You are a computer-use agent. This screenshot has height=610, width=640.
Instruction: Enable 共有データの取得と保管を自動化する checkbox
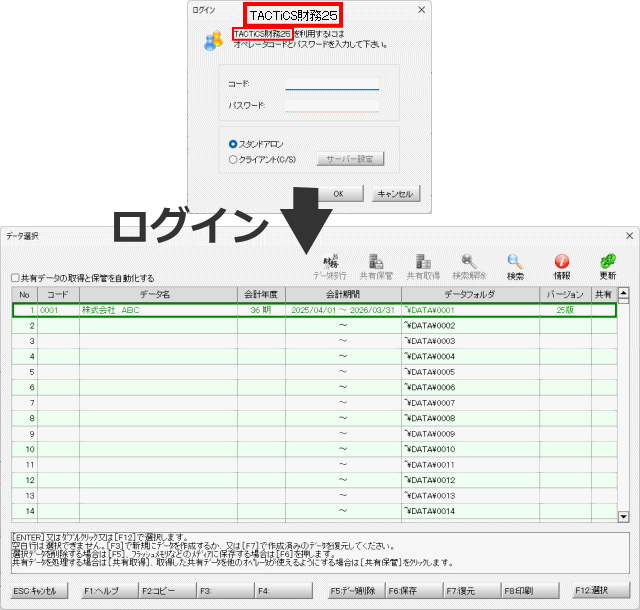click(16, 278)
